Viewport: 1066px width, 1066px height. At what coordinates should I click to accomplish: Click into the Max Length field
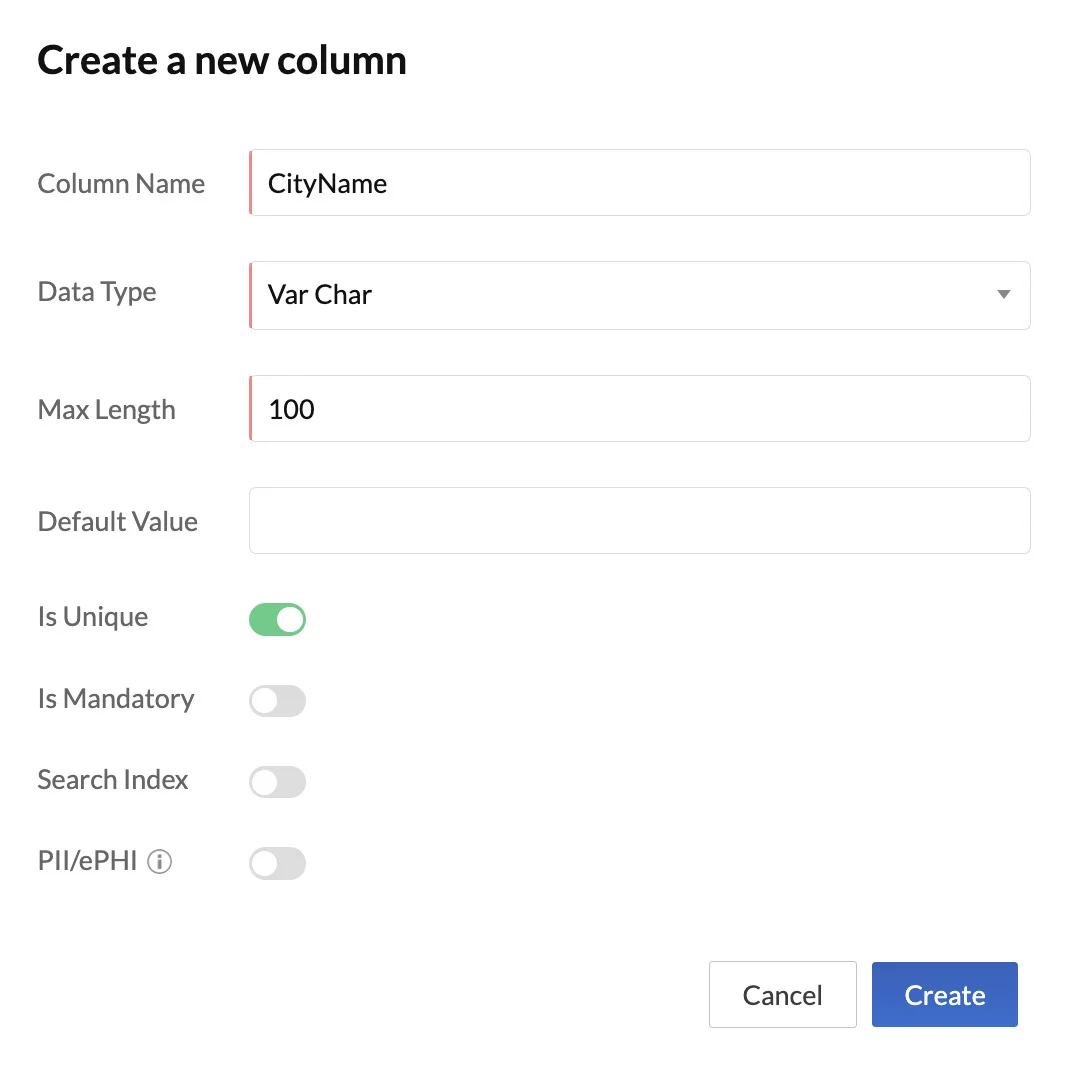(640, 409)
